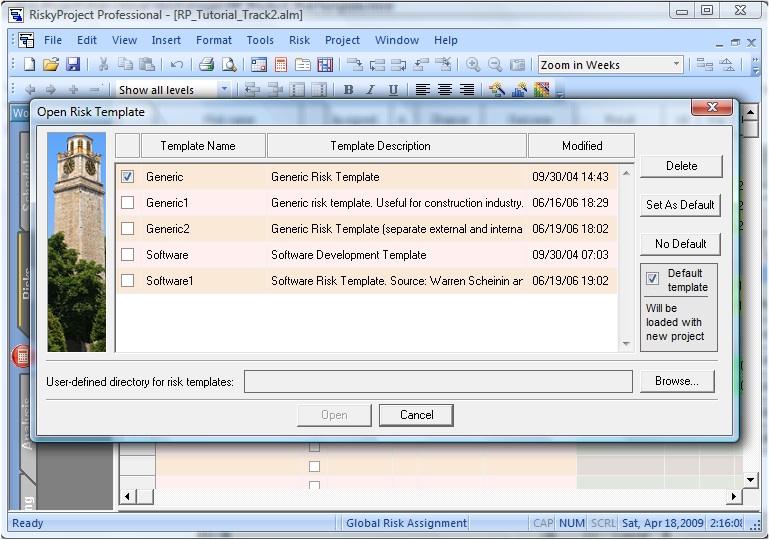
Task: Toggle Italic formatting
Action: (370, 90)
